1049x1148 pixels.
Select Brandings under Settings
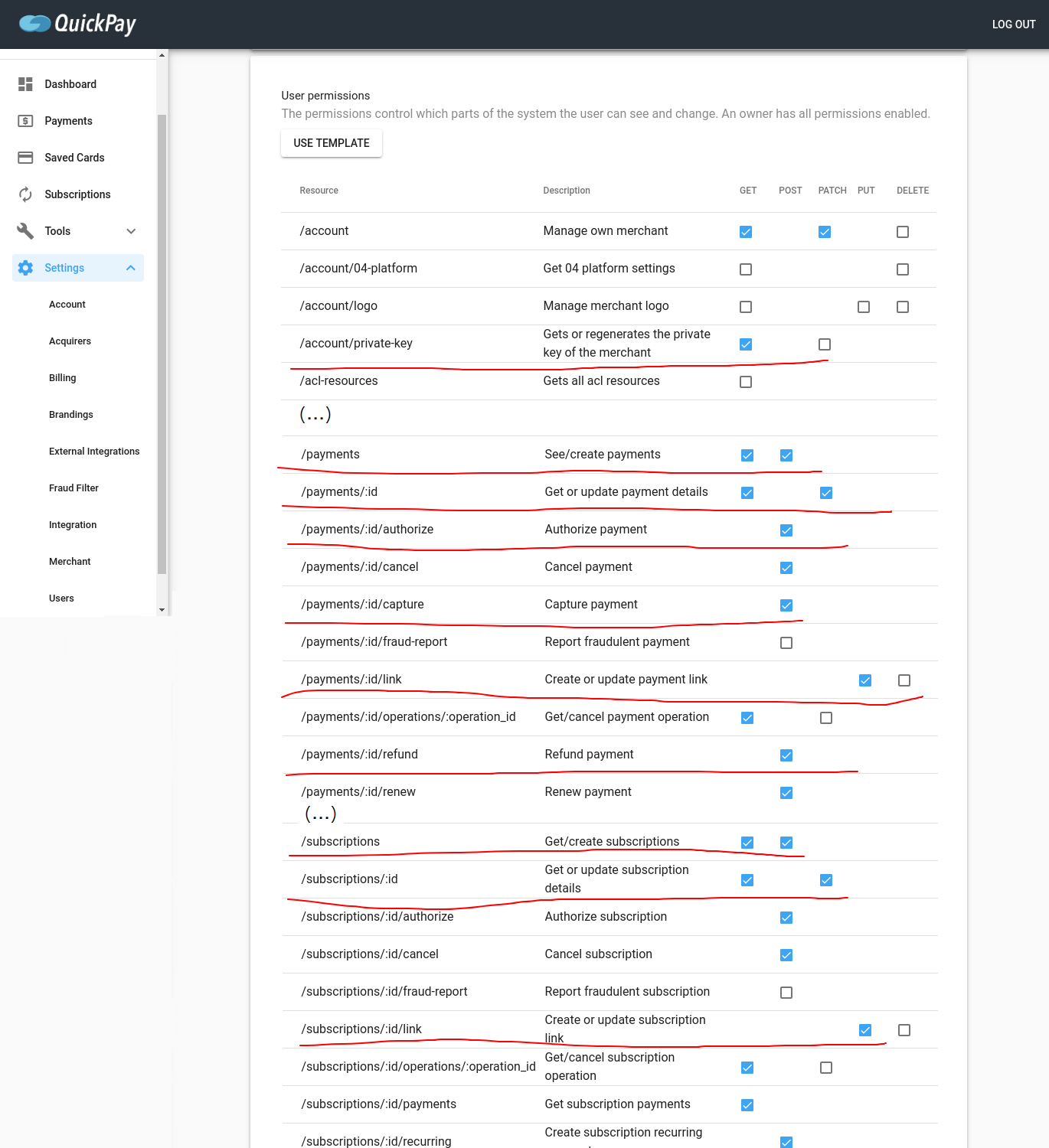point(71,415)
